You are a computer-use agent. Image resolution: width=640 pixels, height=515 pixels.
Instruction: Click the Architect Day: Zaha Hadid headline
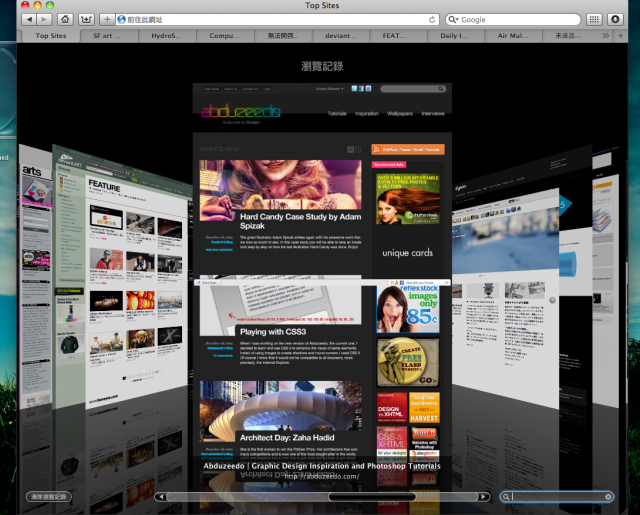pyautogui.click(x=287, y=438)
